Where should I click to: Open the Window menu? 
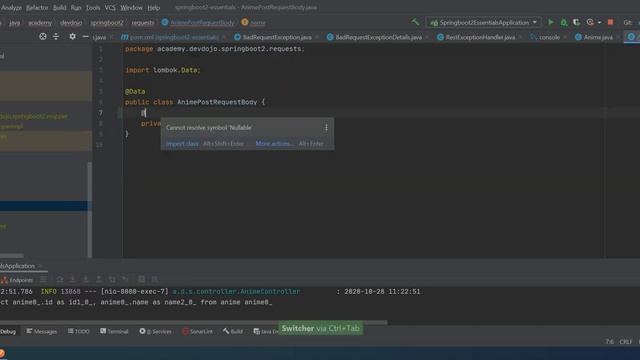point(131,8)
